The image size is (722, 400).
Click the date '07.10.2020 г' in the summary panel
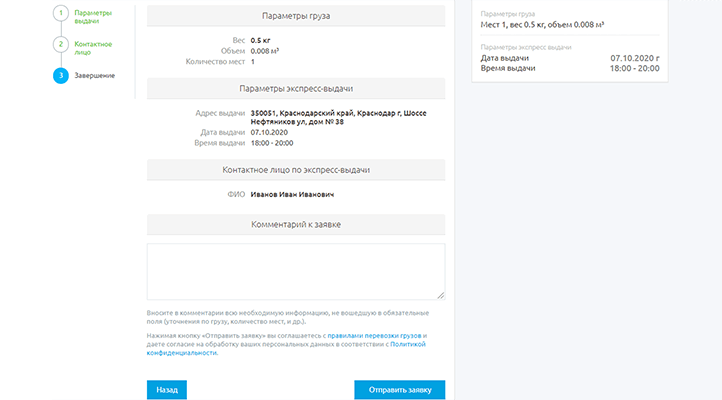click(x=635, y=58)
